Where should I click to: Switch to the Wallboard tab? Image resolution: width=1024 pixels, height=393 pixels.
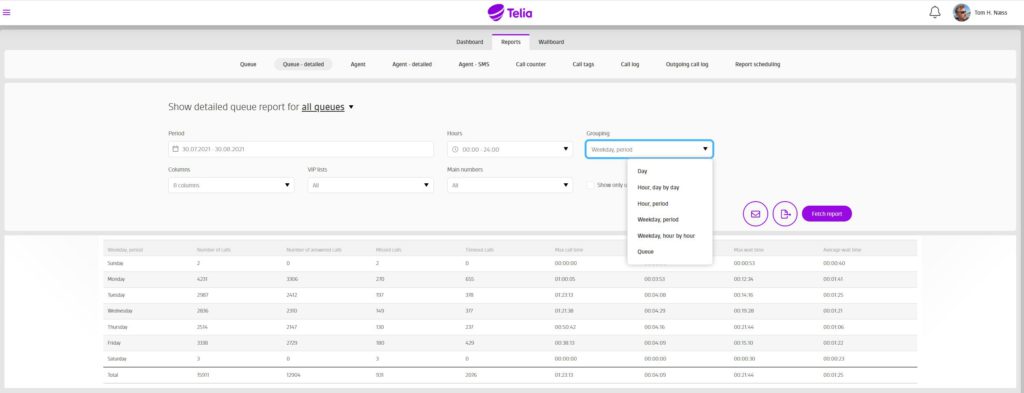click(551, 42)
